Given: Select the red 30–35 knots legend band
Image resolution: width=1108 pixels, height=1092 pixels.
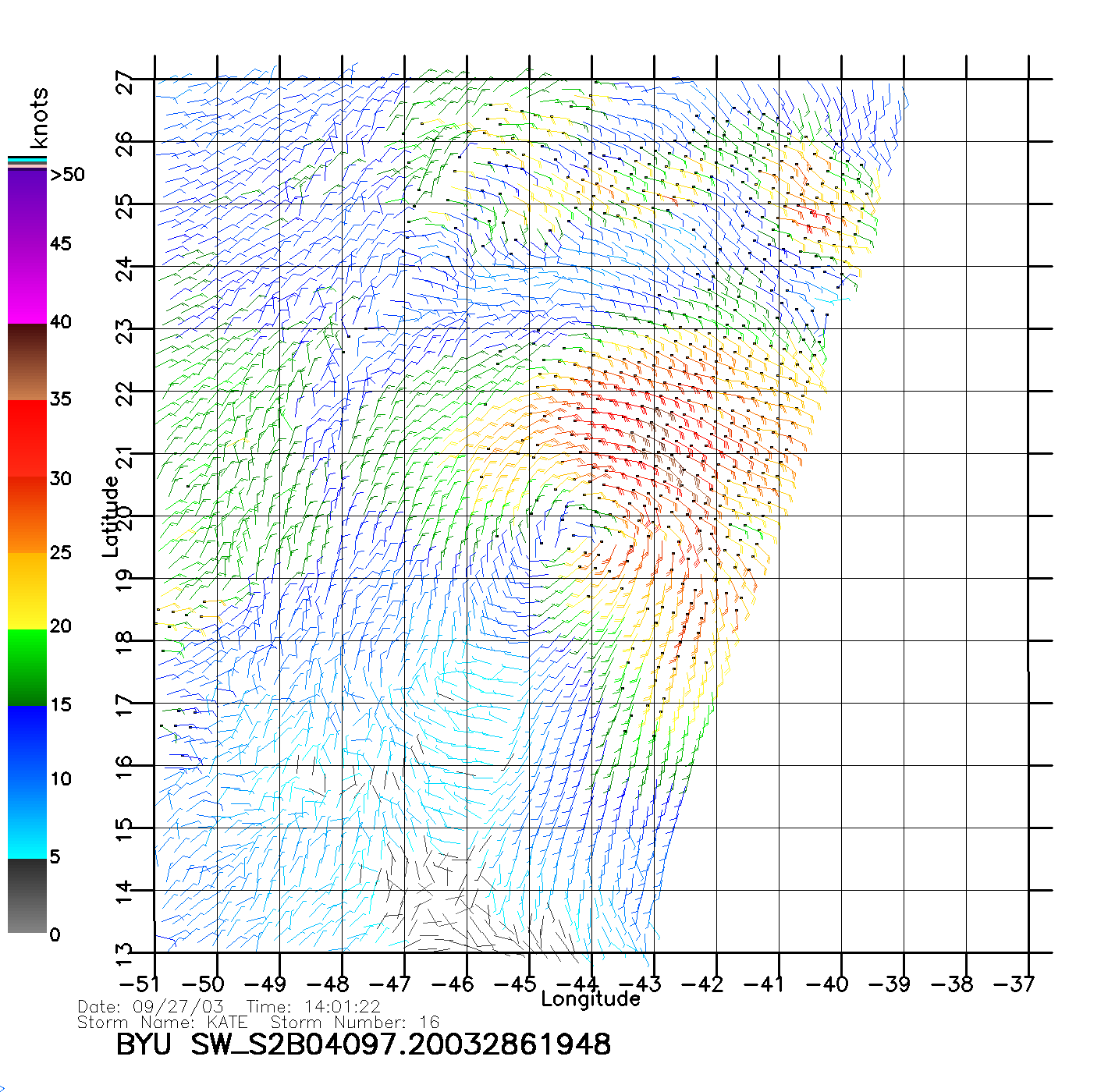Looking at the screenshot, I should (x=27, y=438).
